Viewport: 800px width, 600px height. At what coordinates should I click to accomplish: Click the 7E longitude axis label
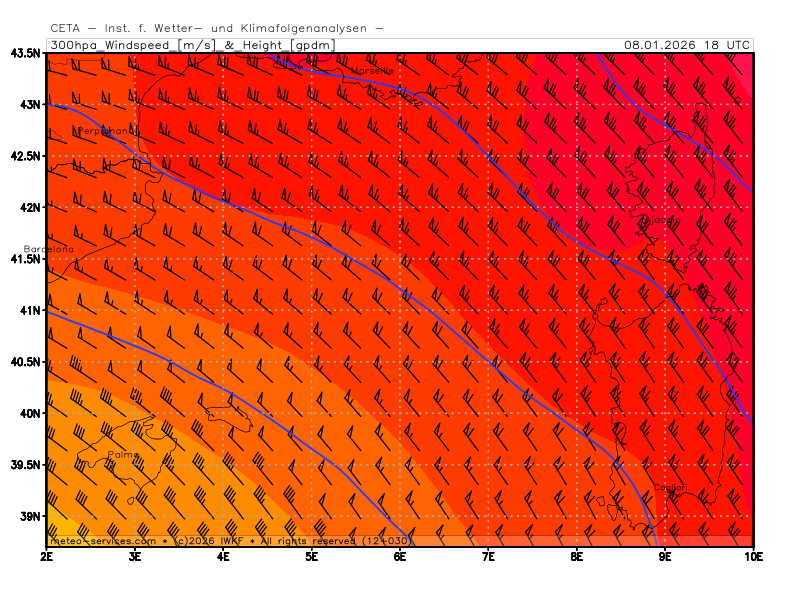[x=489, y=555]
